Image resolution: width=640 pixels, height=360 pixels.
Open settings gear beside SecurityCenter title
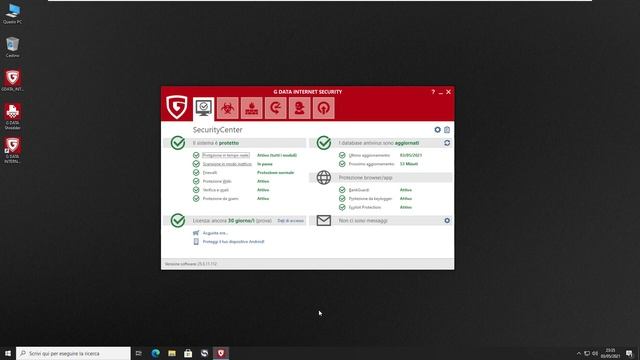pyautogui.click(x=438, y=130)
